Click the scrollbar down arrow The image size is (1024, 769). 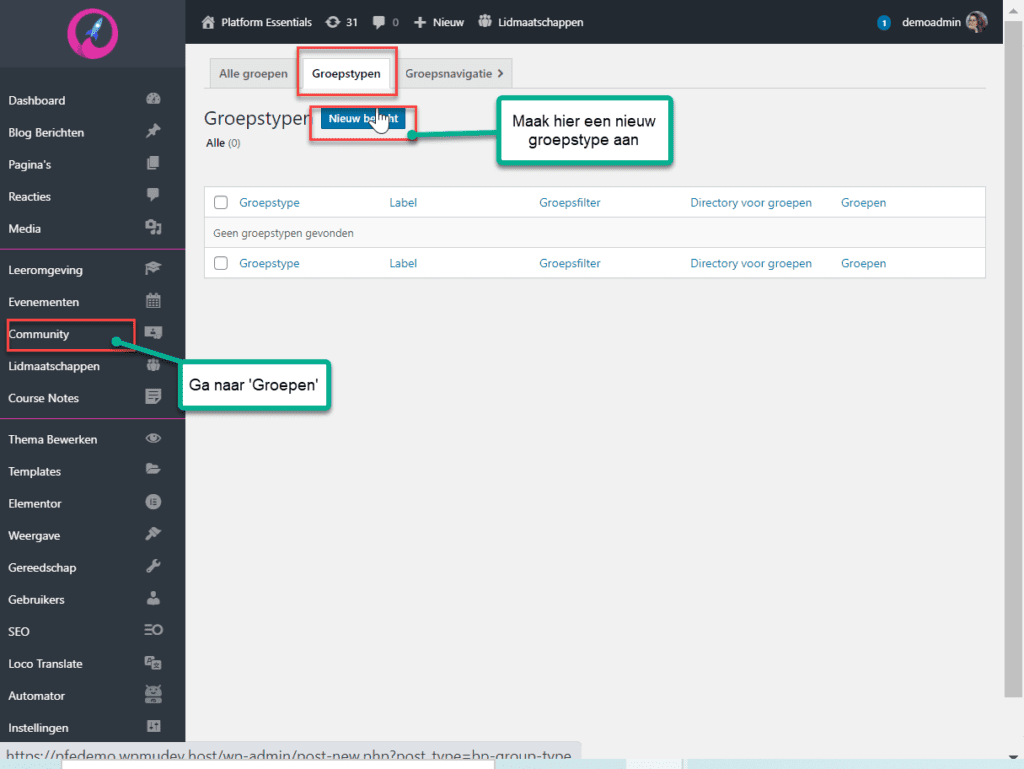point(1013,757)
